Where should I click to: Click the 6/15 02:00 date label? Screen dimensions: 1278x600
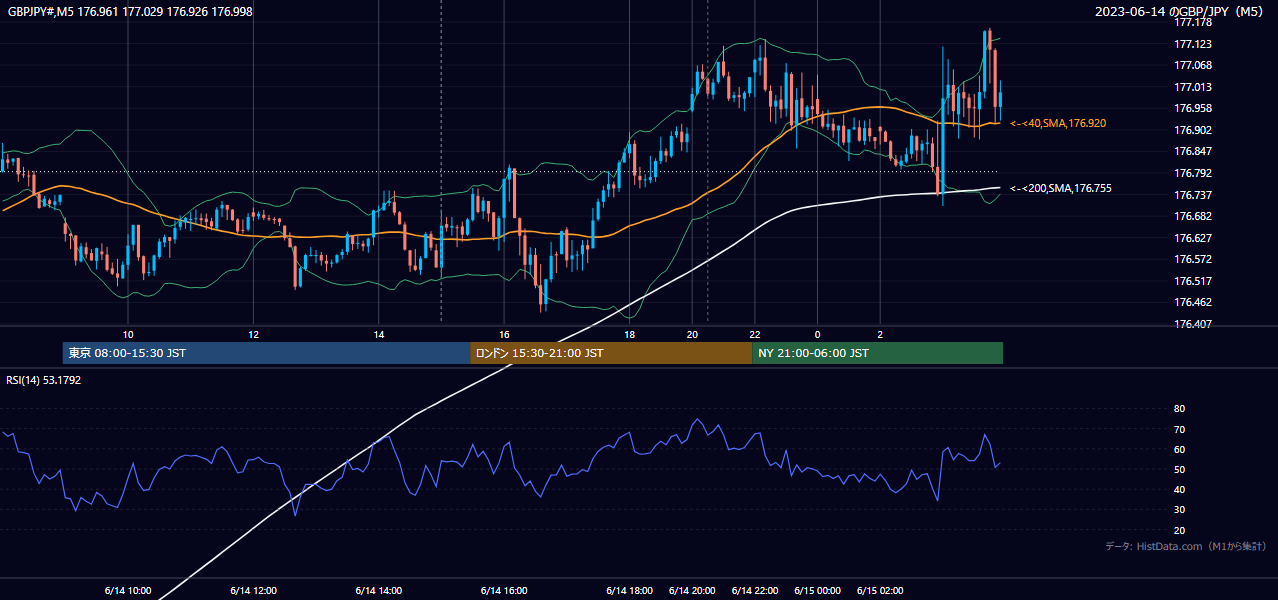[880, 590]
